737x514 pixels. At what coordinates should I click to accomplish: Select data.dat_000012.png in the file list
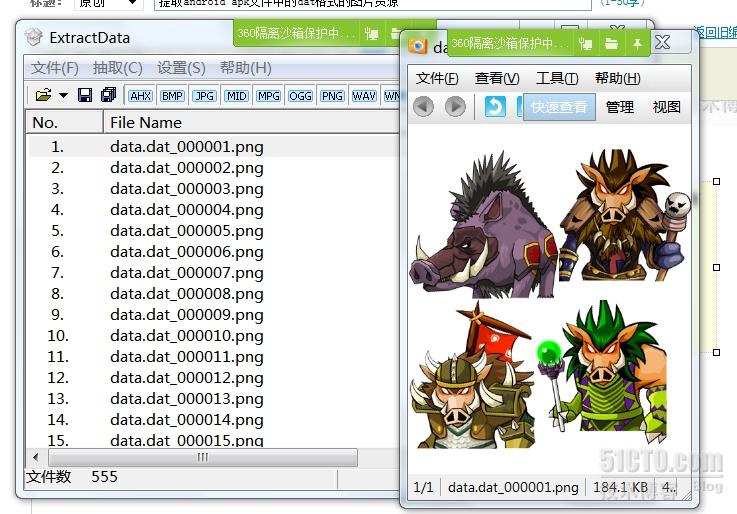point(187,378)
